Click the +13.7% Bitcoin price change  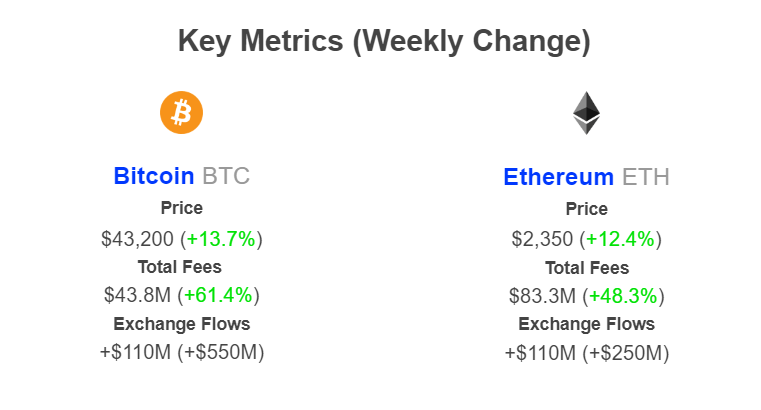pos(221,239)
